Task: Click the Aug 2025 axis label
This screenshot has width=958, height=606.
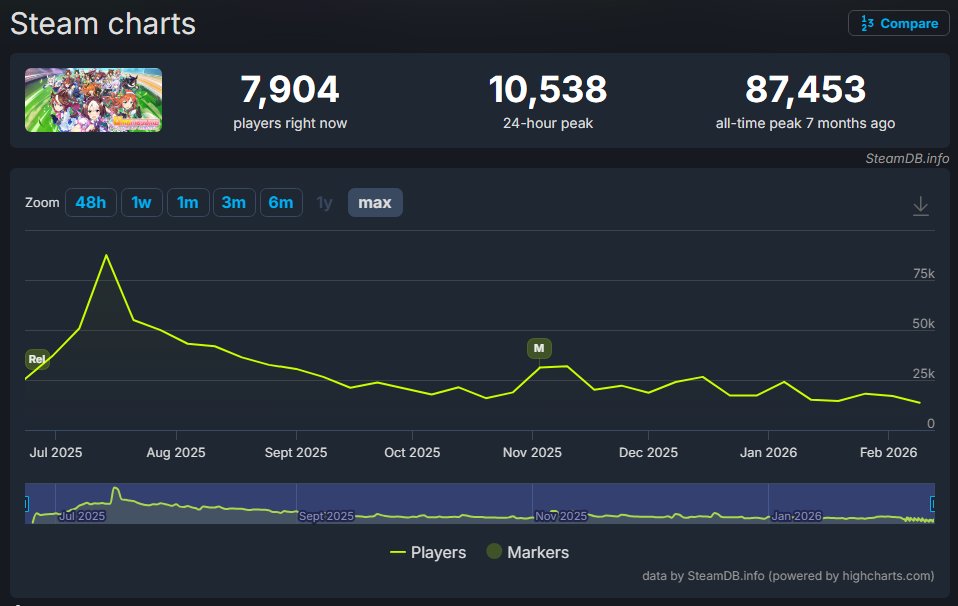Action: [x=176, y=453]
